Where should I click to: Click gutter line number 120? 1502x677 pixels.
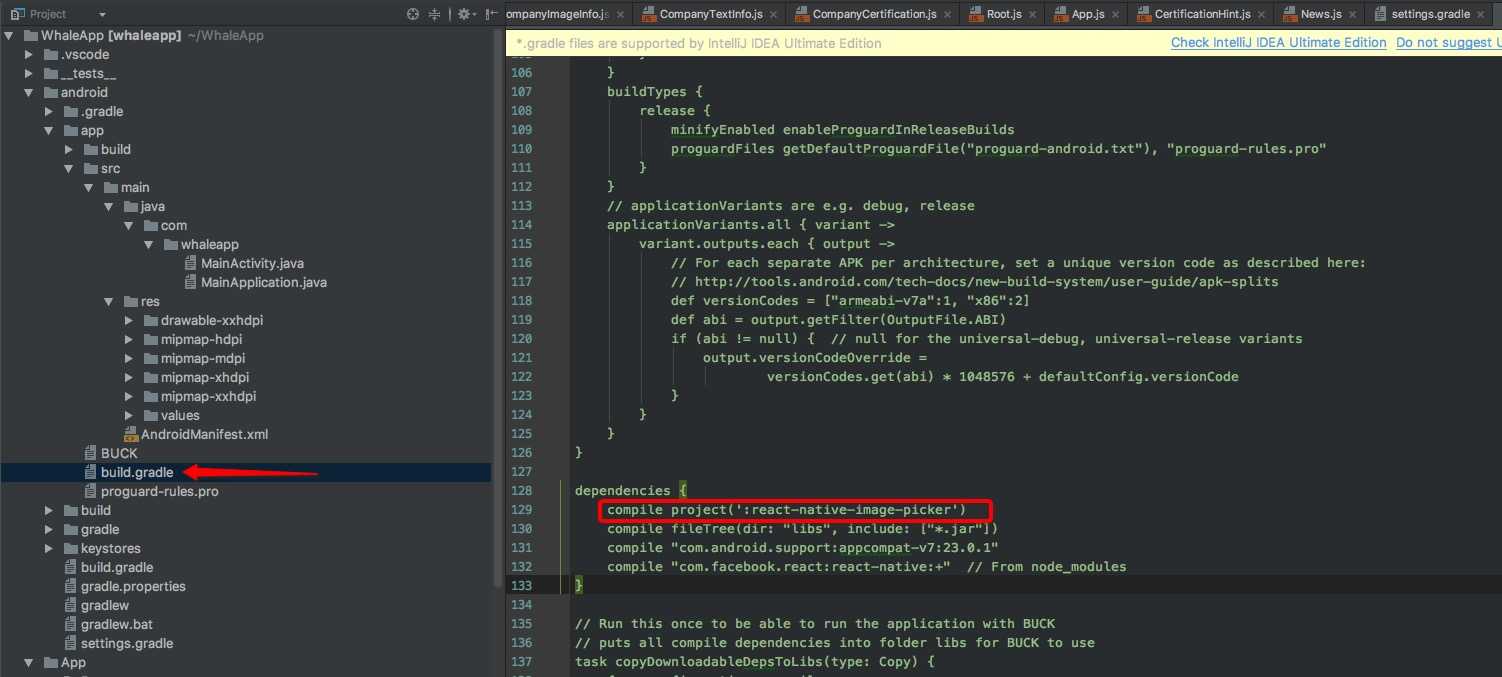coord(522,339)
